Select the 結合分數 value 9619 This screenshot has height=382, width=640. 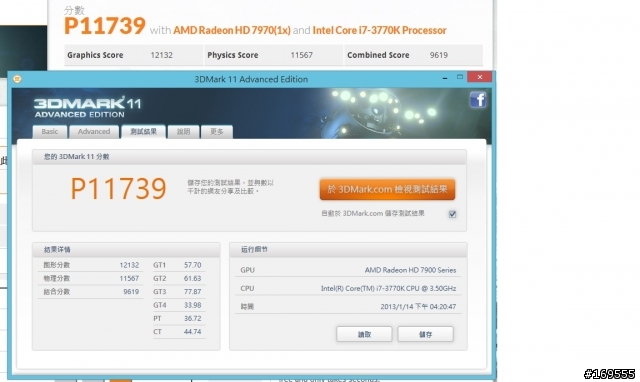(x=131, y=292)
